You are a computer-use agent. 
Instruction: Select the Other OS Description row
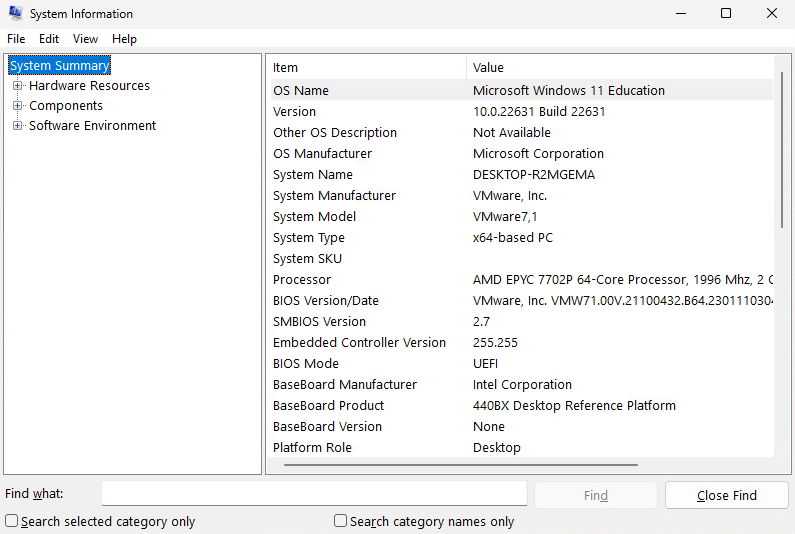[x=522, y=132]
